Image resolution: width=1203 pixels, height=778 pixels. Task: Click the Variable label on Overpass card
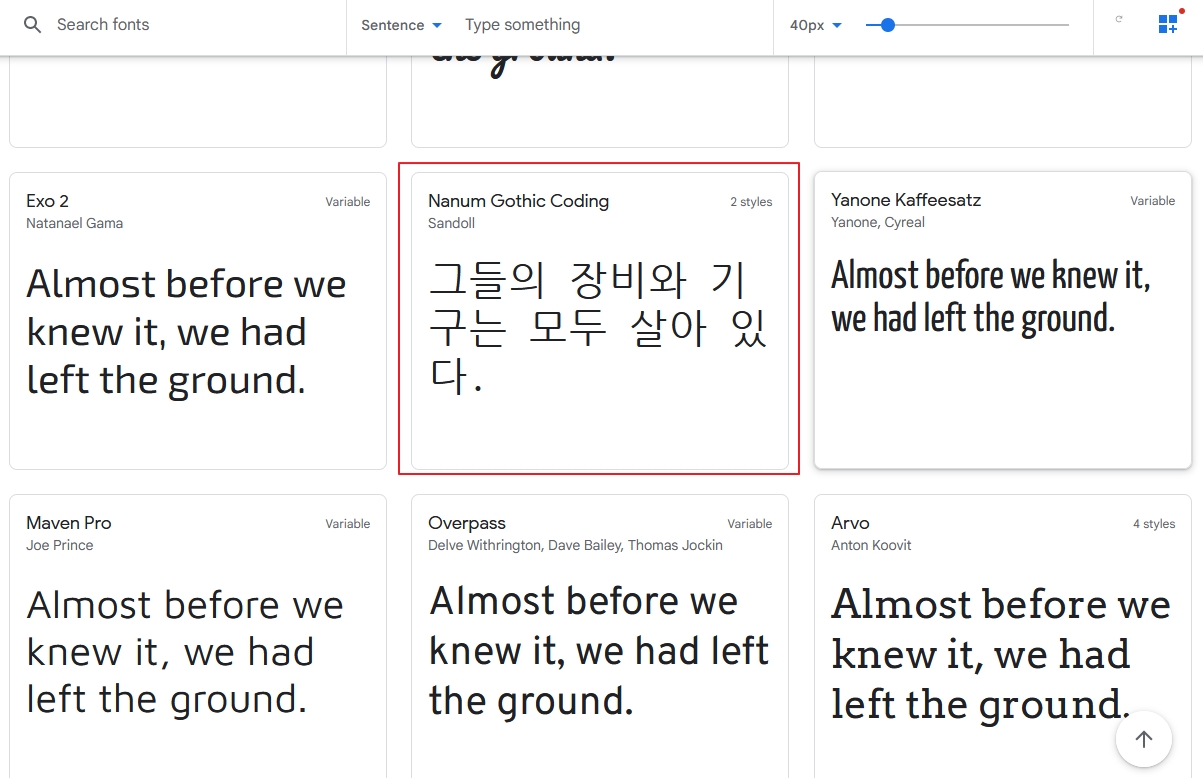click(x=750, y=524)
